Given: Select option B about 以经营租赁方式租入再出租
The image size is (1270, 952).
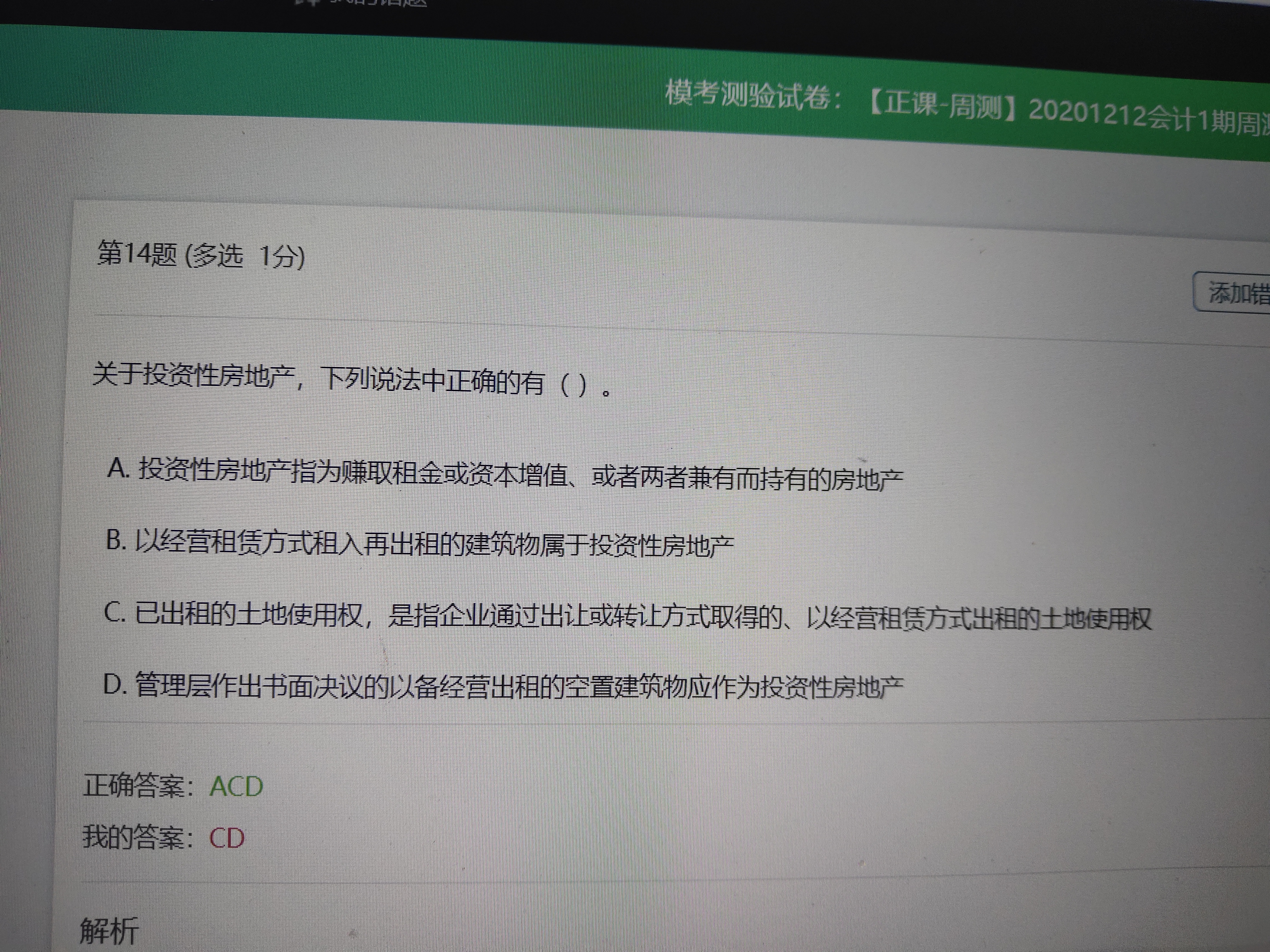Looking at the screenshot, I should pos(420,543).
